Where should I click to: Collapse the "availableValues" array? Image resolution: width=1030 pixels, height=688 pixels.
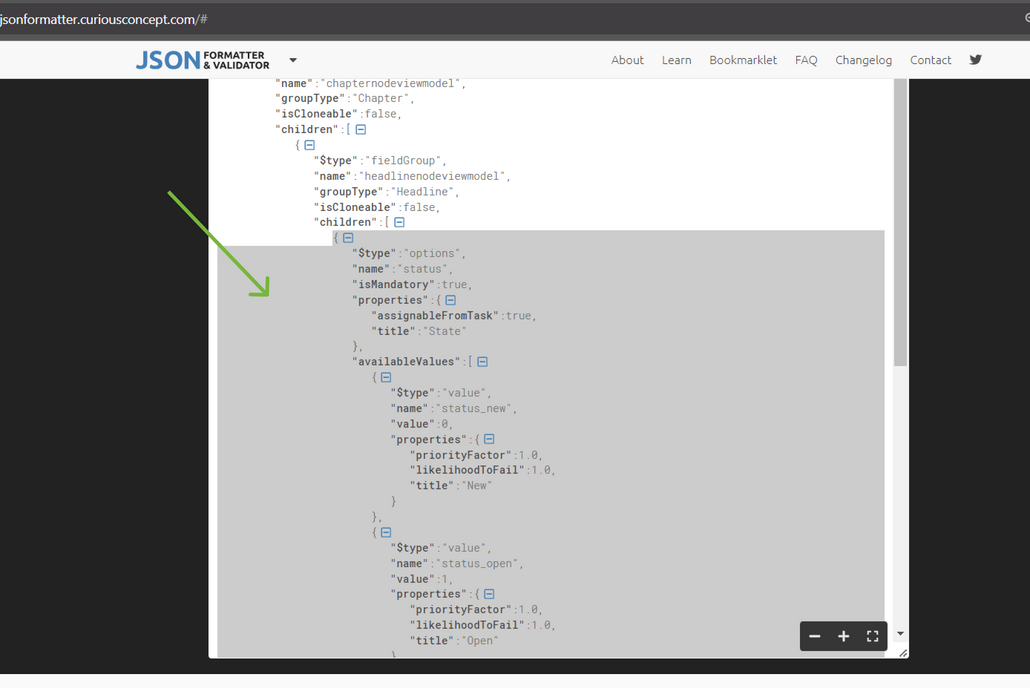click(x=482, y=361)
